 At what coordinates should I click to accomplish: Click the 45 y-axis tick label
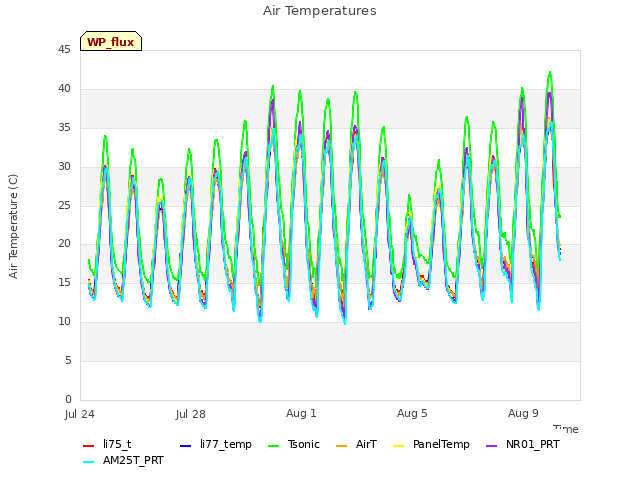click(64, 49)
